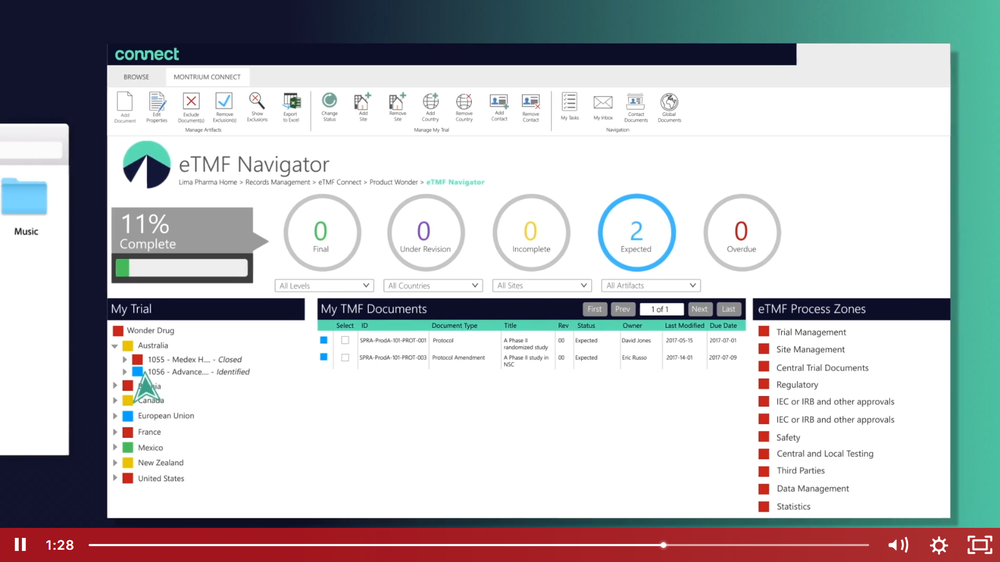Viewport: 1000px width, 562px height.
Task: Go to Records Management breadcrumb
Action: [x=277, y=182]
